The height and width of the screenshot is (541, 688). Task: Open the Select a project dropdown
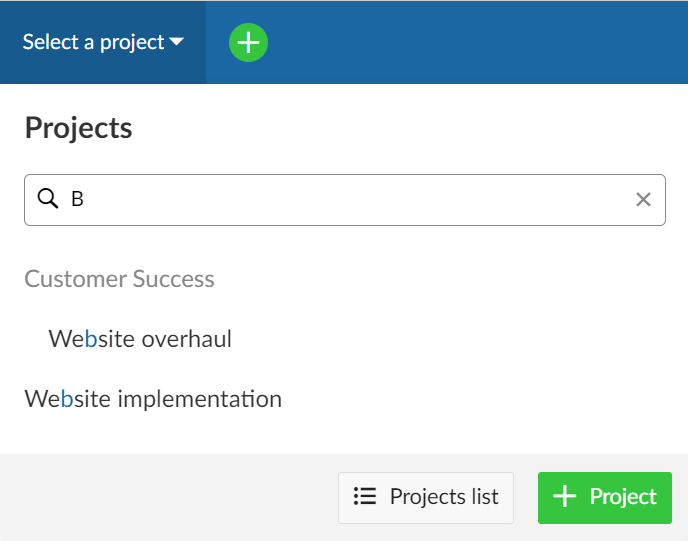[x=103, y=43]
